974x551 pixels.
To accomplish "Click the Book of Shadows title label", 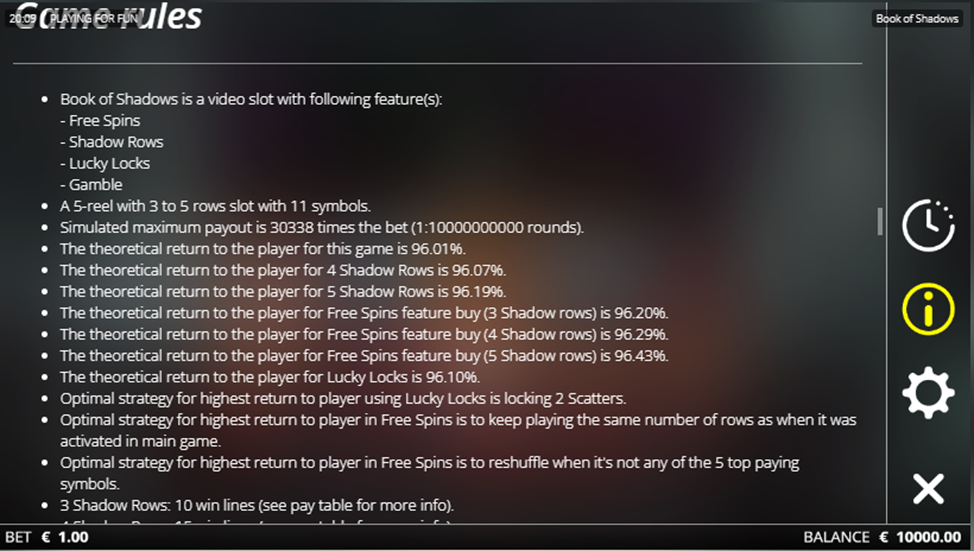I will click(x=917, y=19).
